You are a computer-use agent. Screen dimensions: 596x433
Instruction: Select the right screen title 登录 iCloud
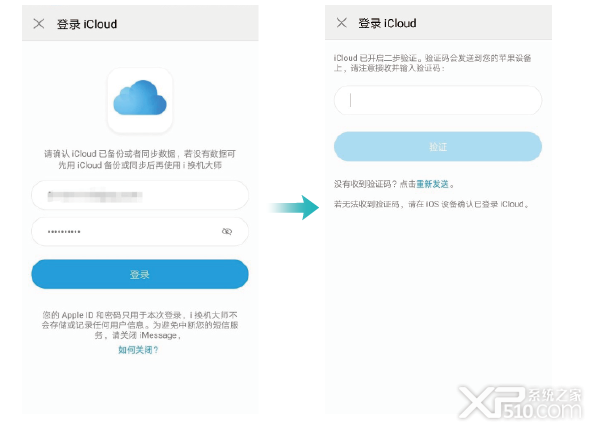tap(387, 23)
